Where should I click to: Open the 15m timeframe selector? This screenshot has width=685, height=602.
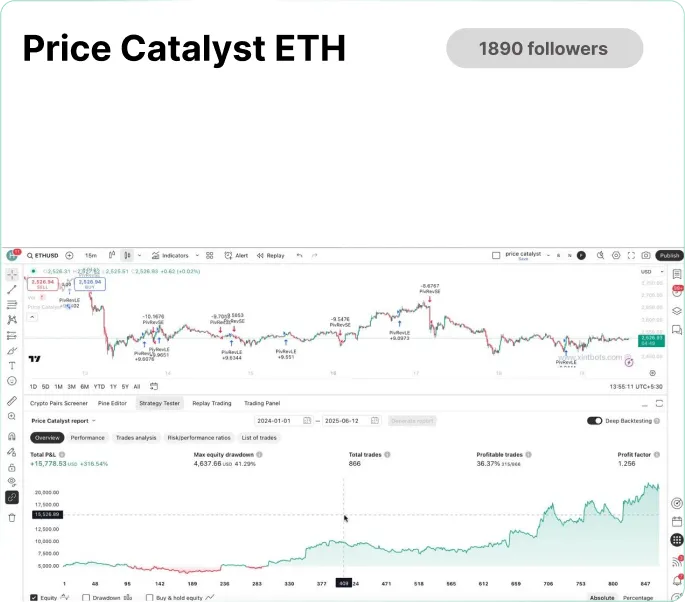91,256
